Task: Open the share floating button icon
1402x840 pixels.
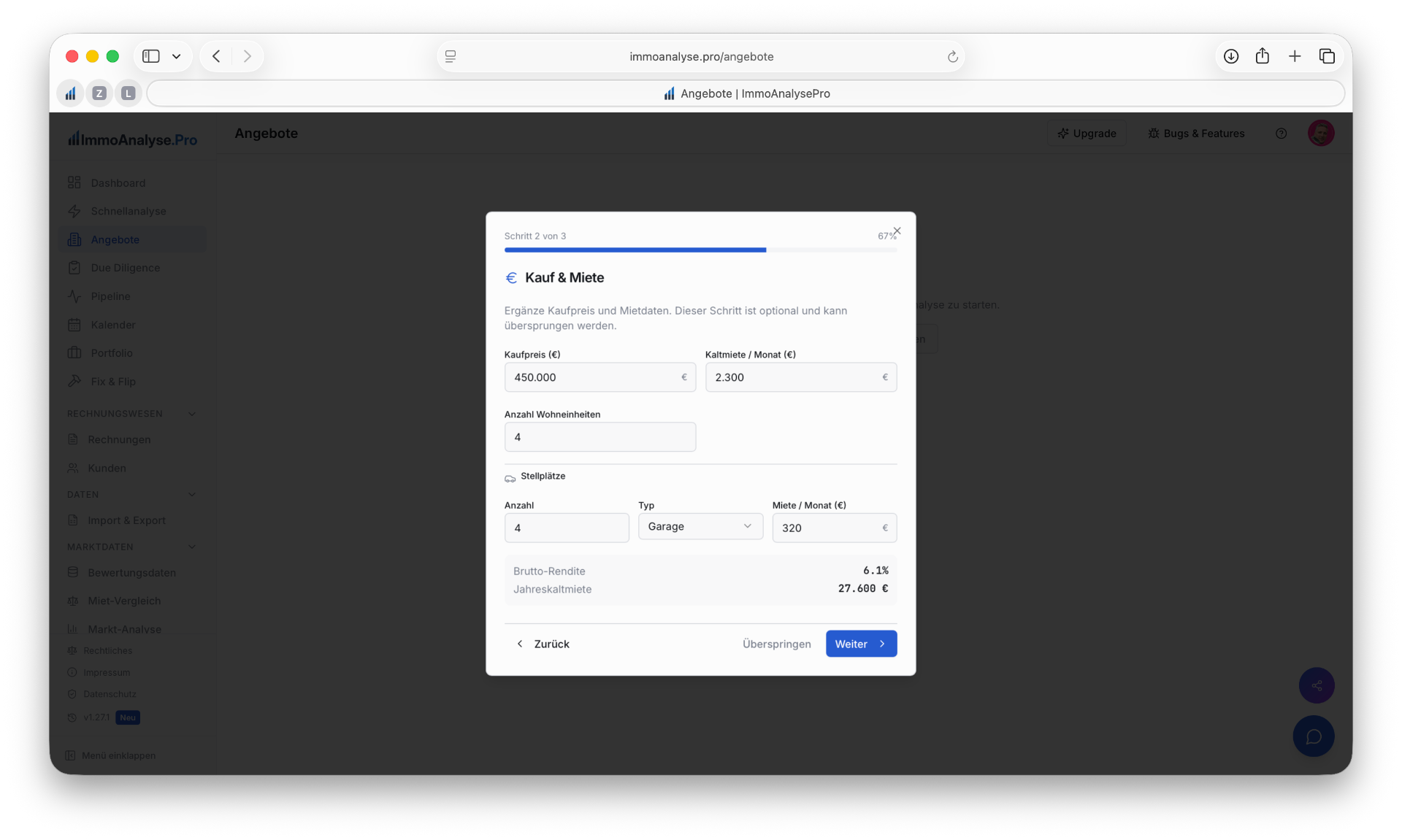Action: [1316, 685]
